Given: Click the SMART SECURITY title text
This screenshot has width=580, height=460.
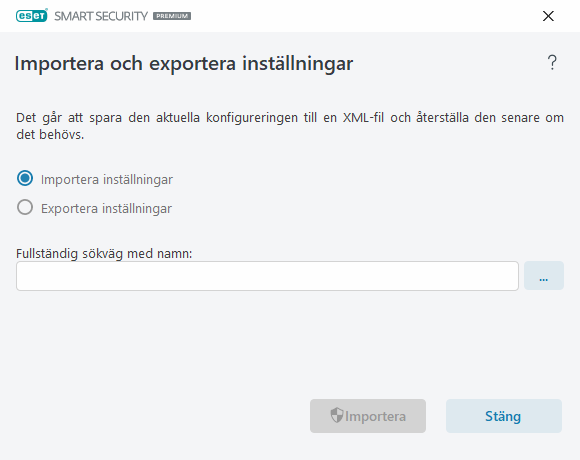Looking at the screenshot, I should click(101, 16).
